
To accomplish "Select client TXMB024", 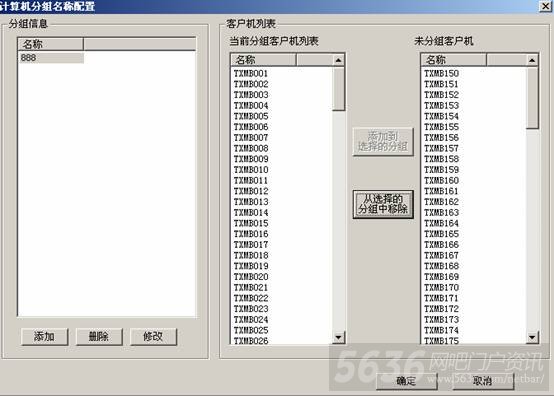I will pyautogui.click(x=251, y=320).
